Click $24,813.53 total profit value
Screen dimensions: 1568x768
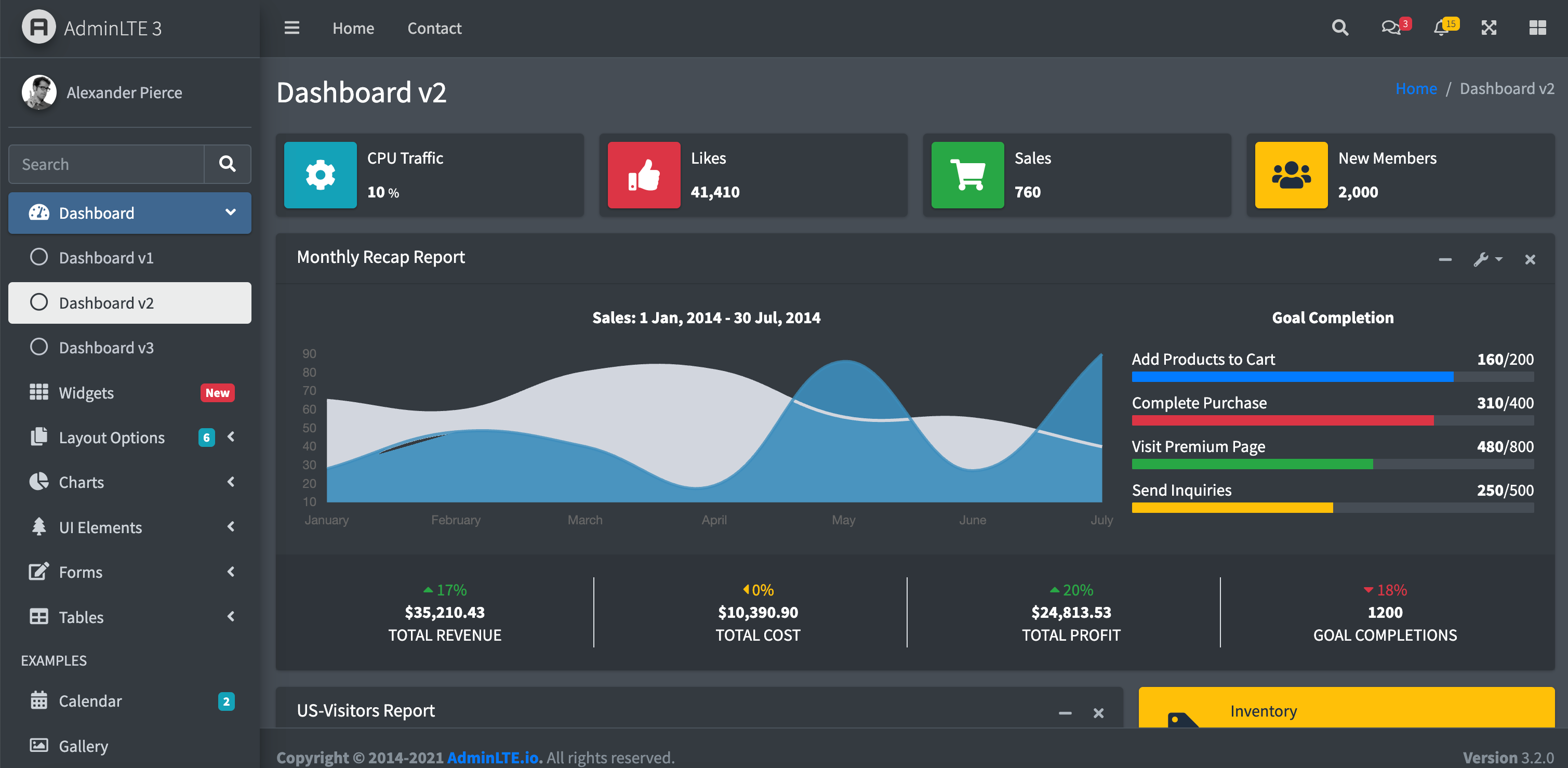(x=1071, y=612)
